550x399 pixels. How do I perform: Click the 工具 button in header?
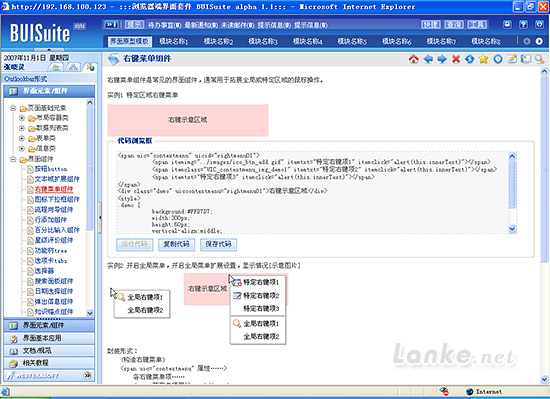(477, 25)
